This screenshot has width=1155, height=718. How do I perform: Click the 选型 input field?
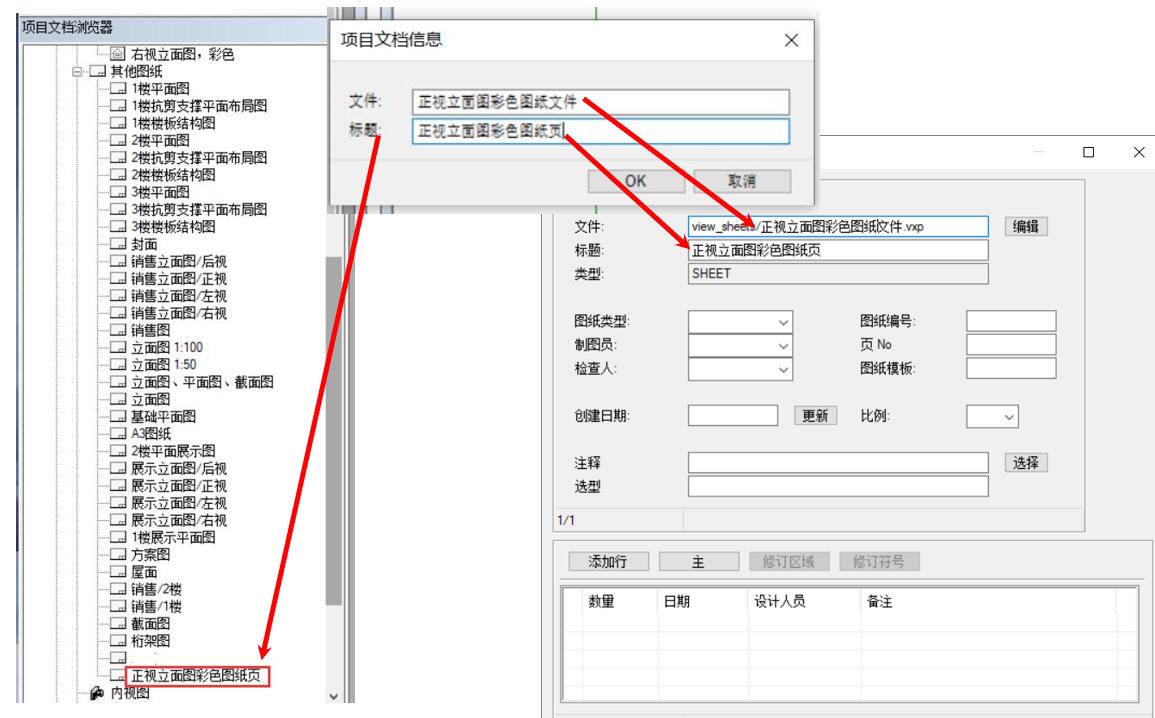pos(838,486)
